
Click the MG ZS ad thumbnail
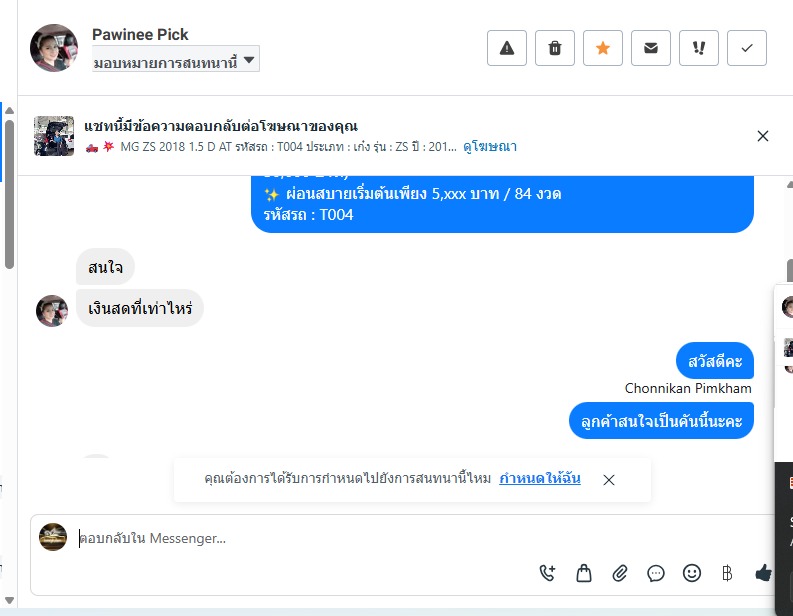[x=54, y=136]
